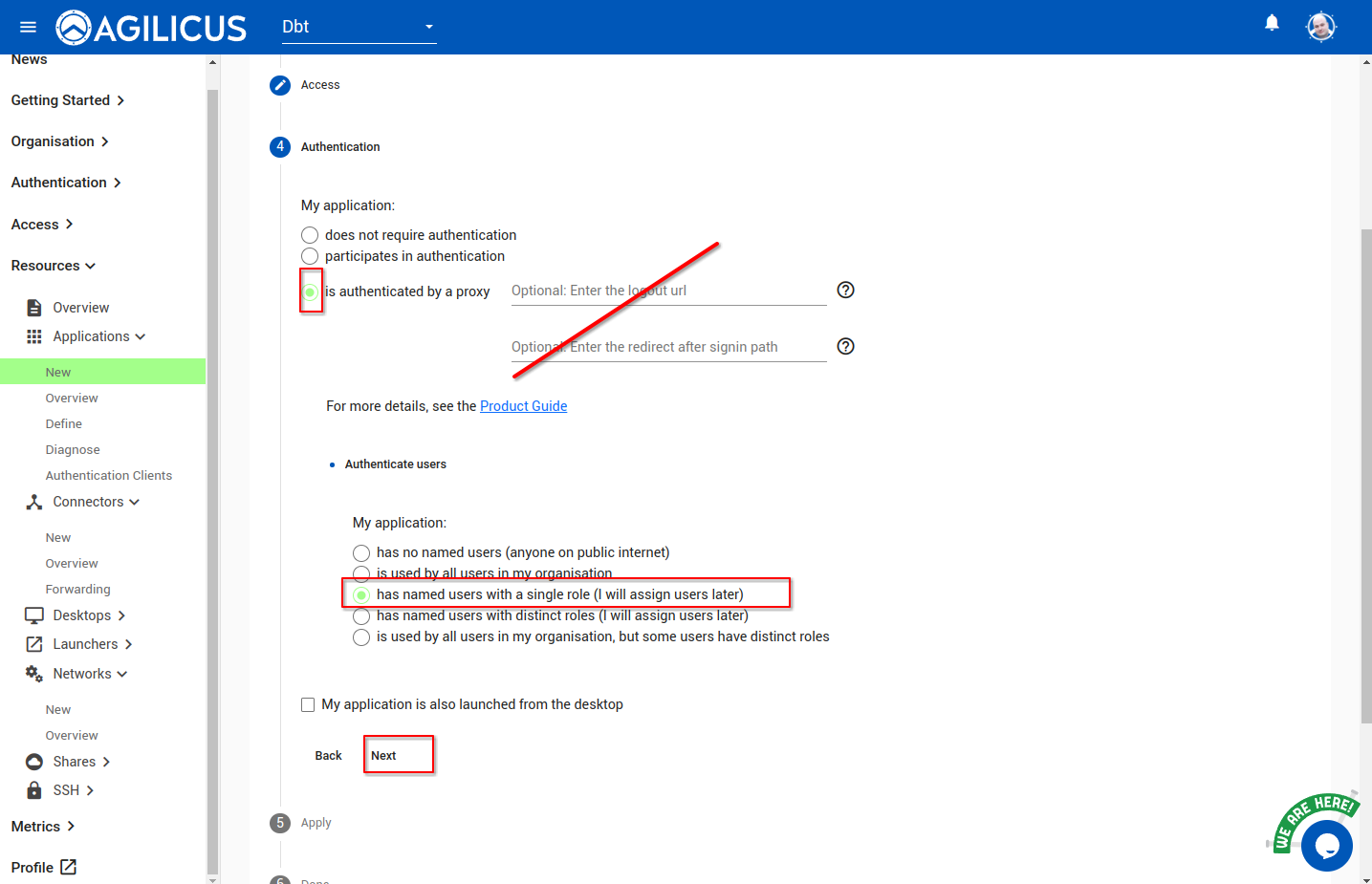This screenshot has height=884, width=1372.
Task: Open Authentication Clients in sidebar
Action: pos(109,476)
